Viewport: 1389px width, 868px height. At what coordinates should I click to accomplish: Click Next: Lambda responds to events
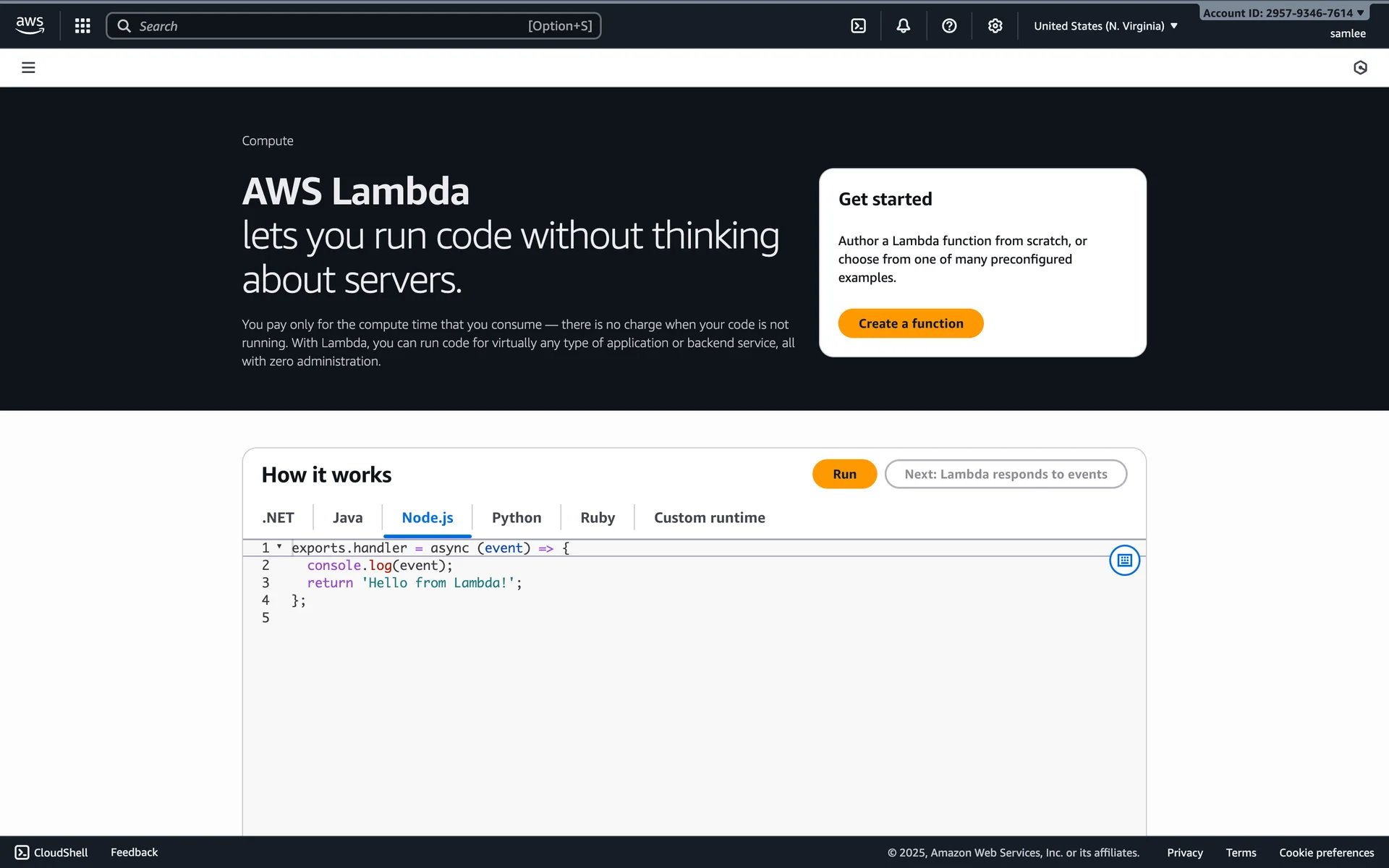coord(1005,475)
